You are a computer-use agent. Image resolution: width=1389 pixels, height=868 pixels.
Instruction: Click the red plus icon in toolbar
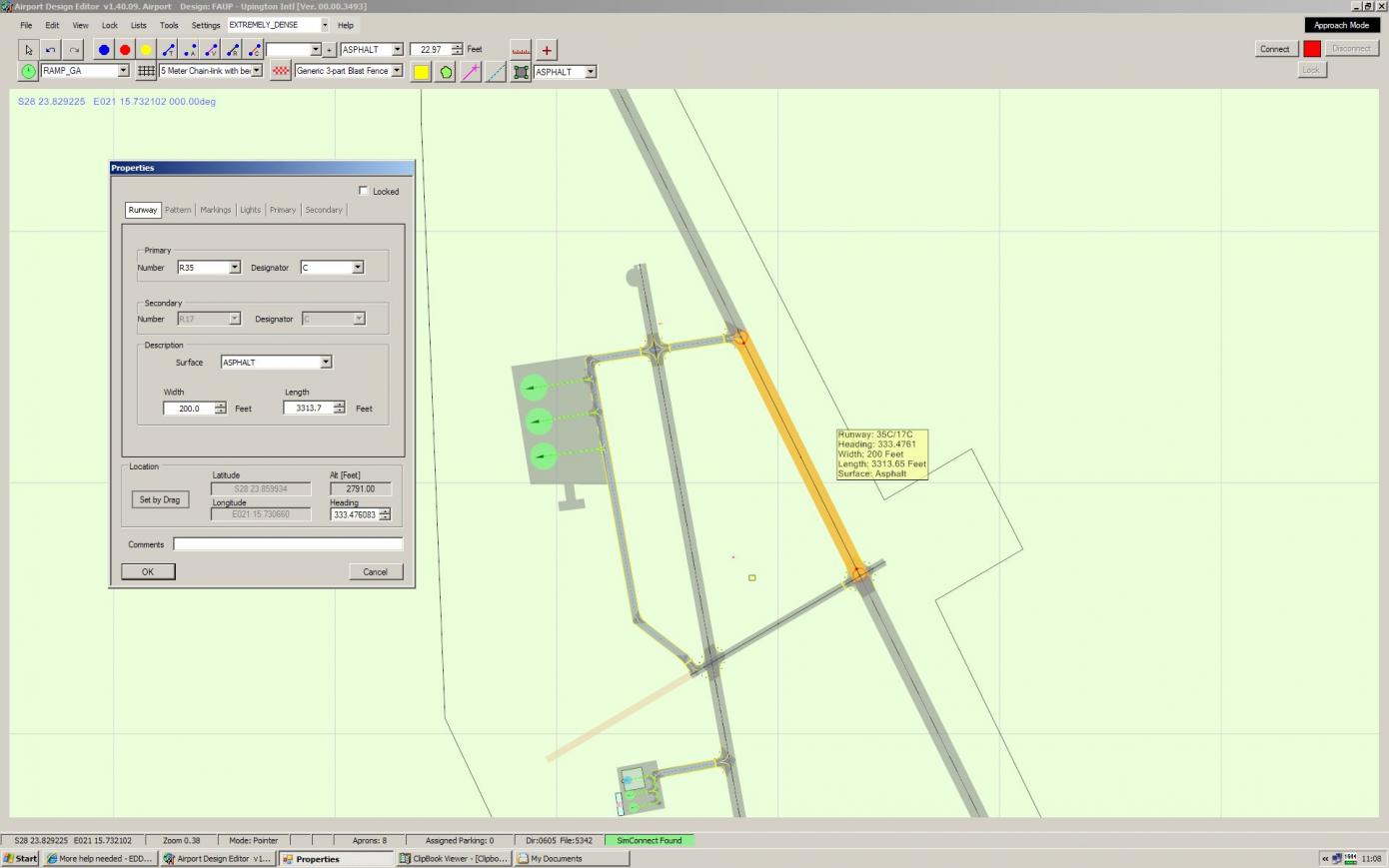547,50
